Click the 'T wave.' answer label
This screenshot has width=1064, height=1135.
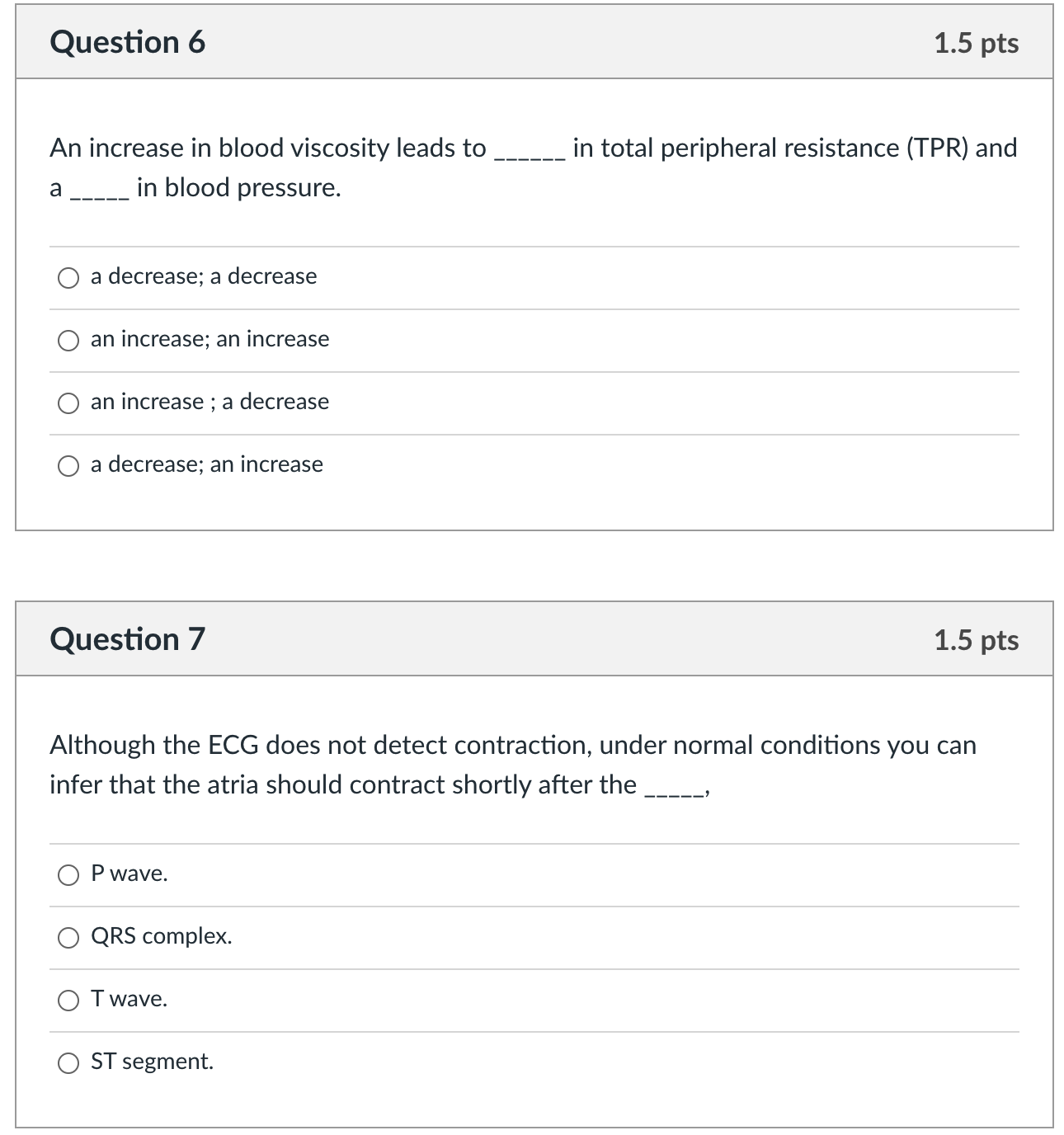tap(129, 999)
